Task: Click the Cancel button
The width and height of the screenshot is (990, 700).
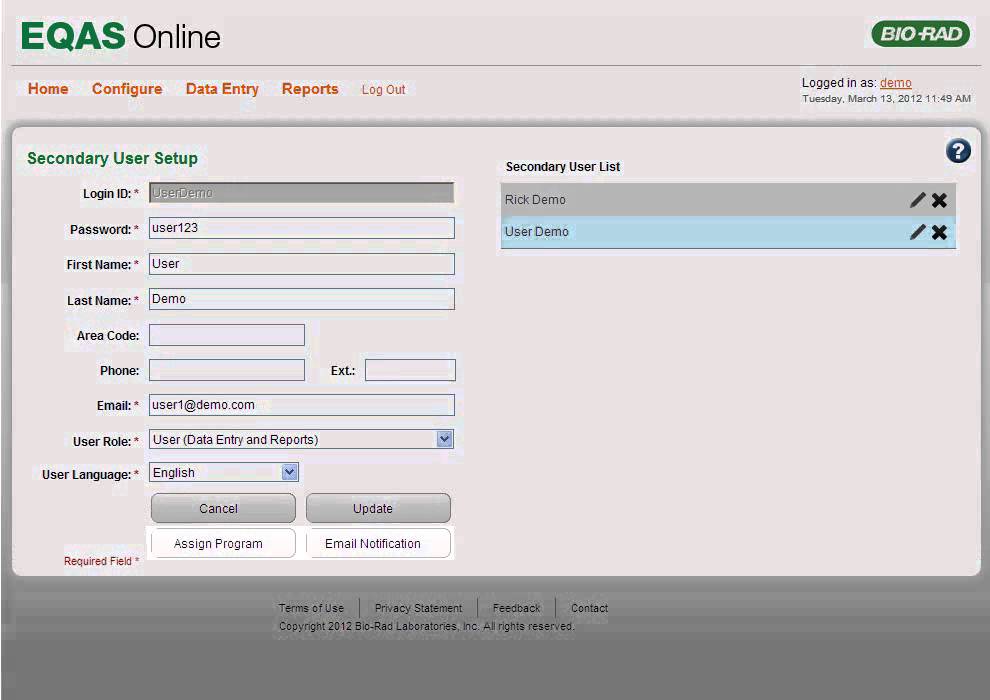Action: (x=223, y=508)
